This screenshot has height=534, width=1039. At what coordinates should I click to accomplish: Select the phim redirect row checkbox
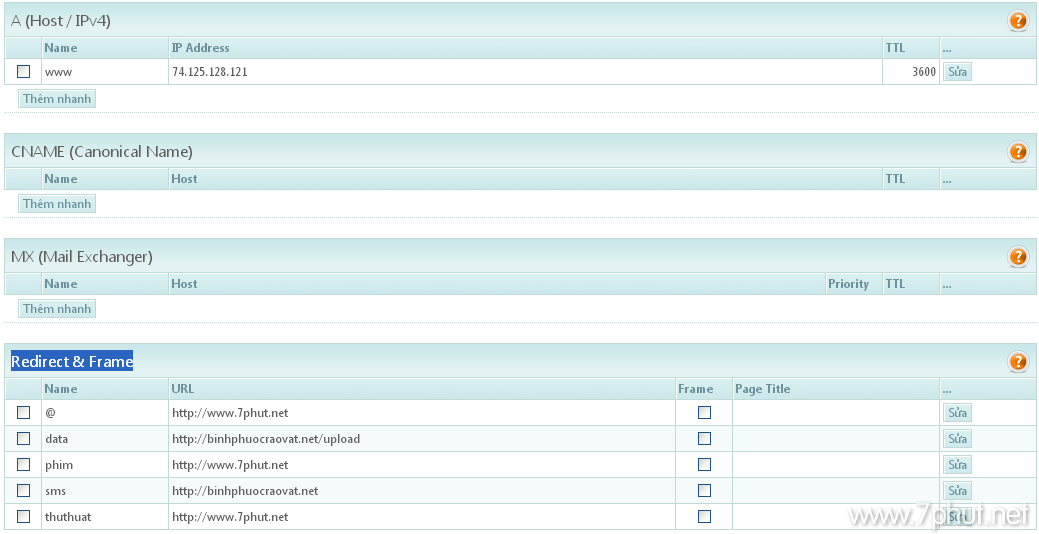point(24,464)
